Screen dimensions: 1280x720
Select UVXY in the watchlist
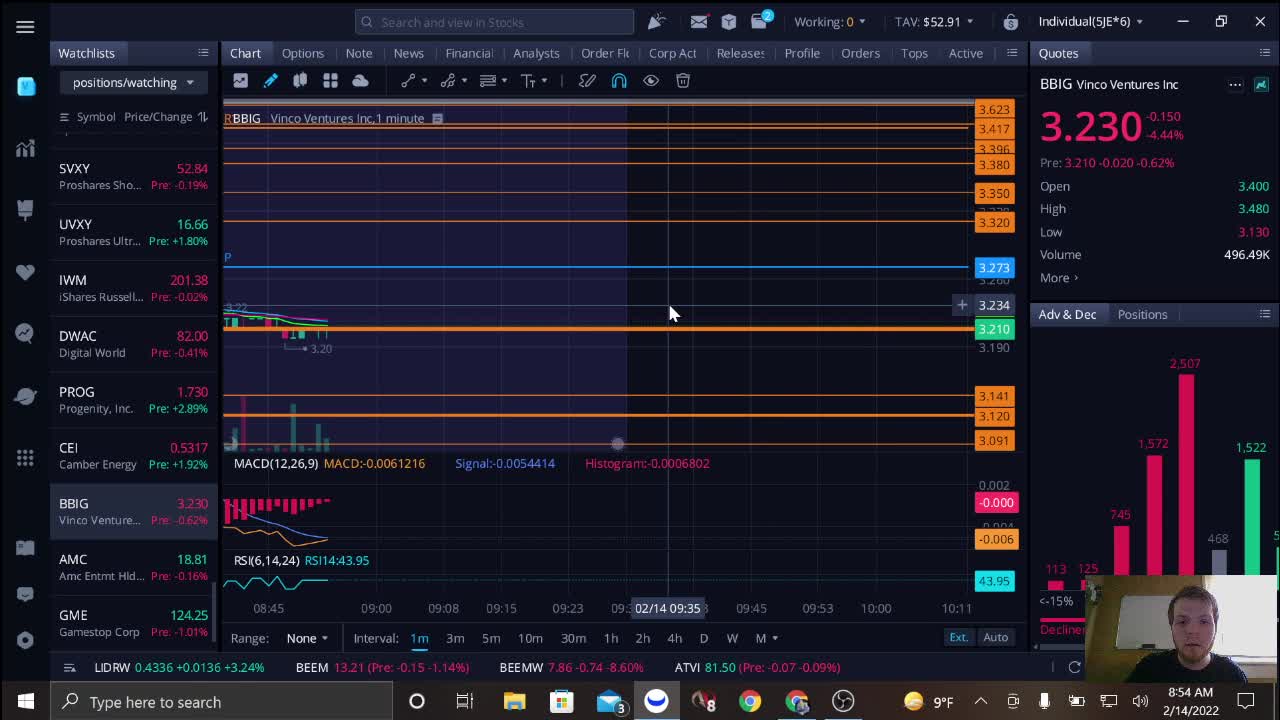(133, 232)
